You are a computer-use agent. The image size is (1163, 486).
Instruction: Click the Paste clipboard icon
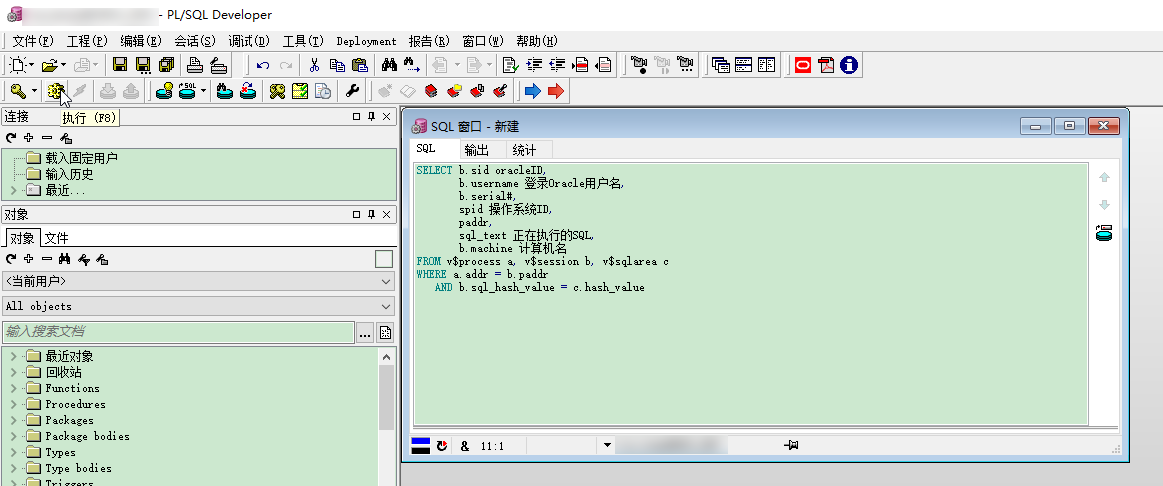[x=360, y=65]
